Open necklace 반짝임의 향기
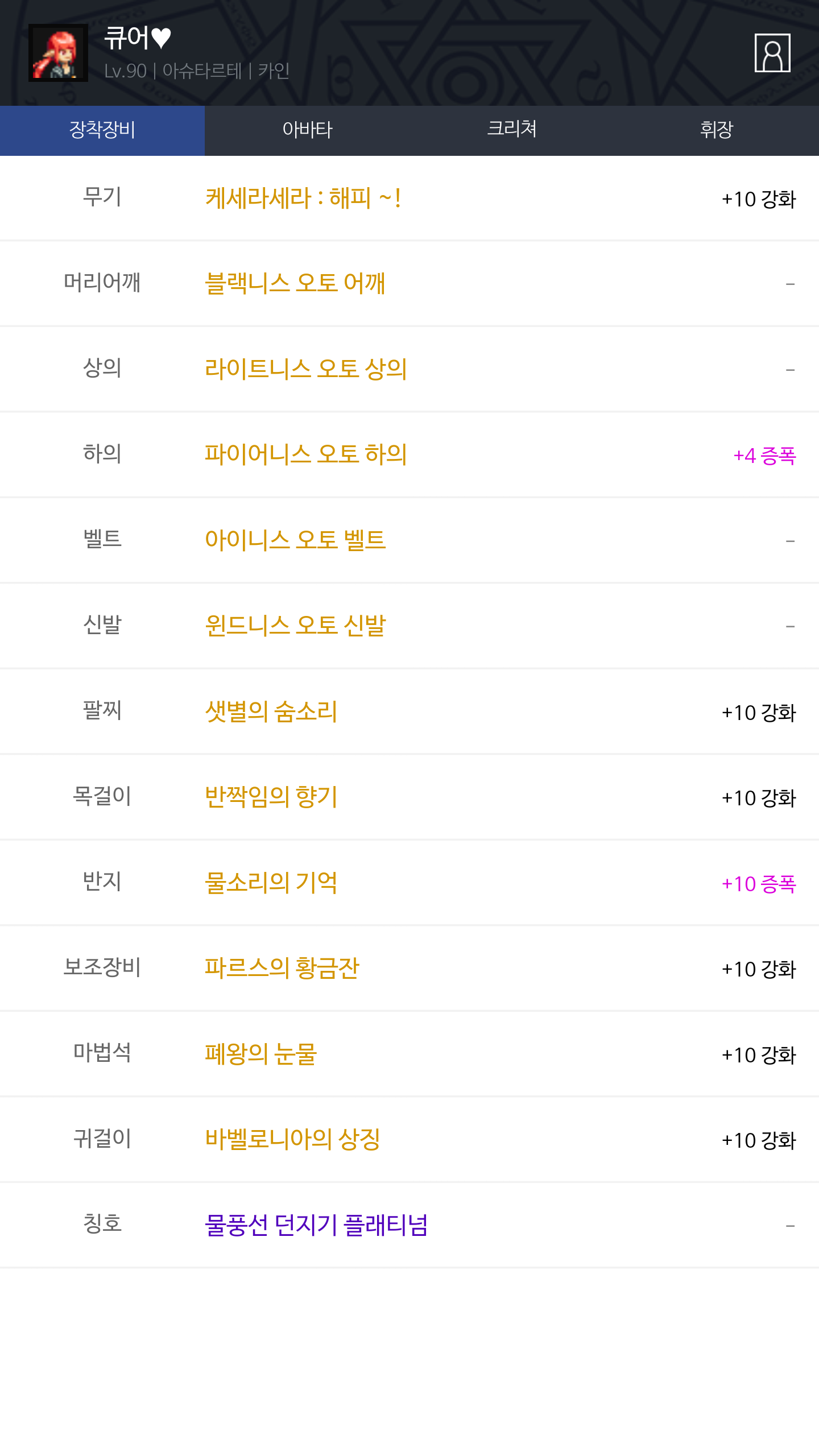 pos(271,797)
